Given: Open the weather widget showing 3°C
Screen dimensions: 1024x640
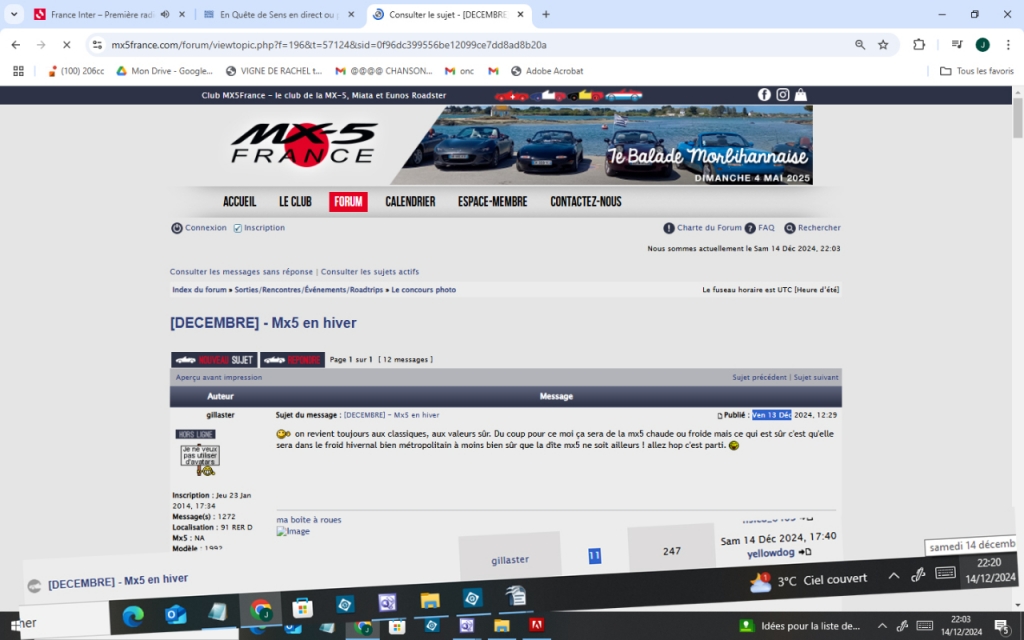Looking at the screenshot, I should coord(808,580).
